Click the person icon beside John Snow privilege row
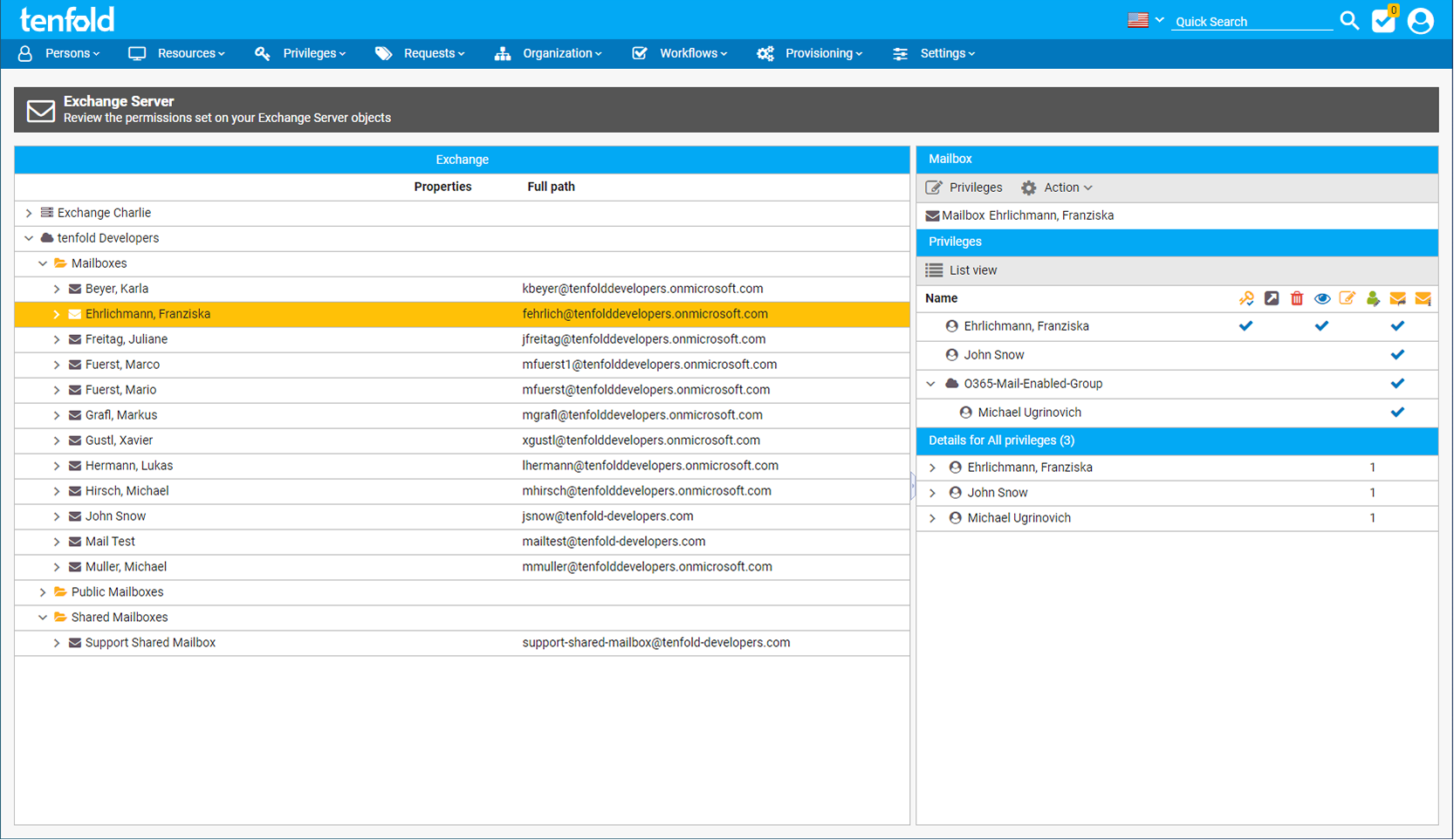This screenshot has width=1454, height=840. (952, 355)
